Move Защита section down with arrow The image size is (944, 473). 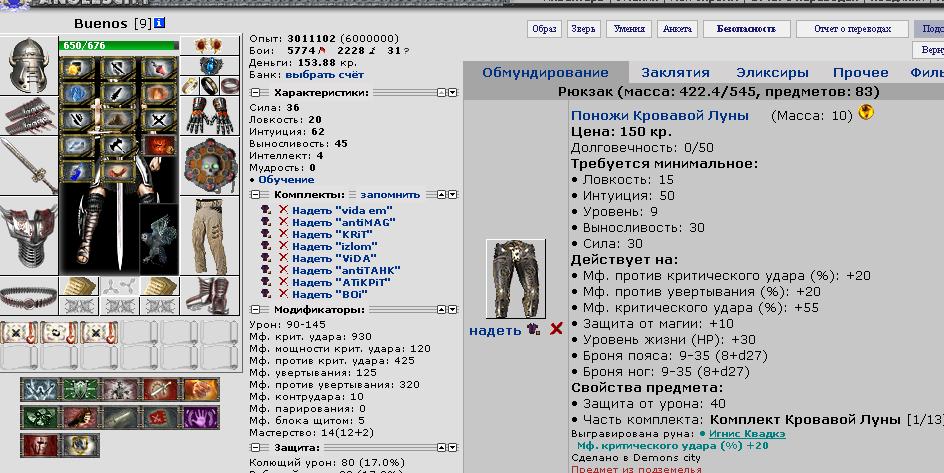coord(453,448)
